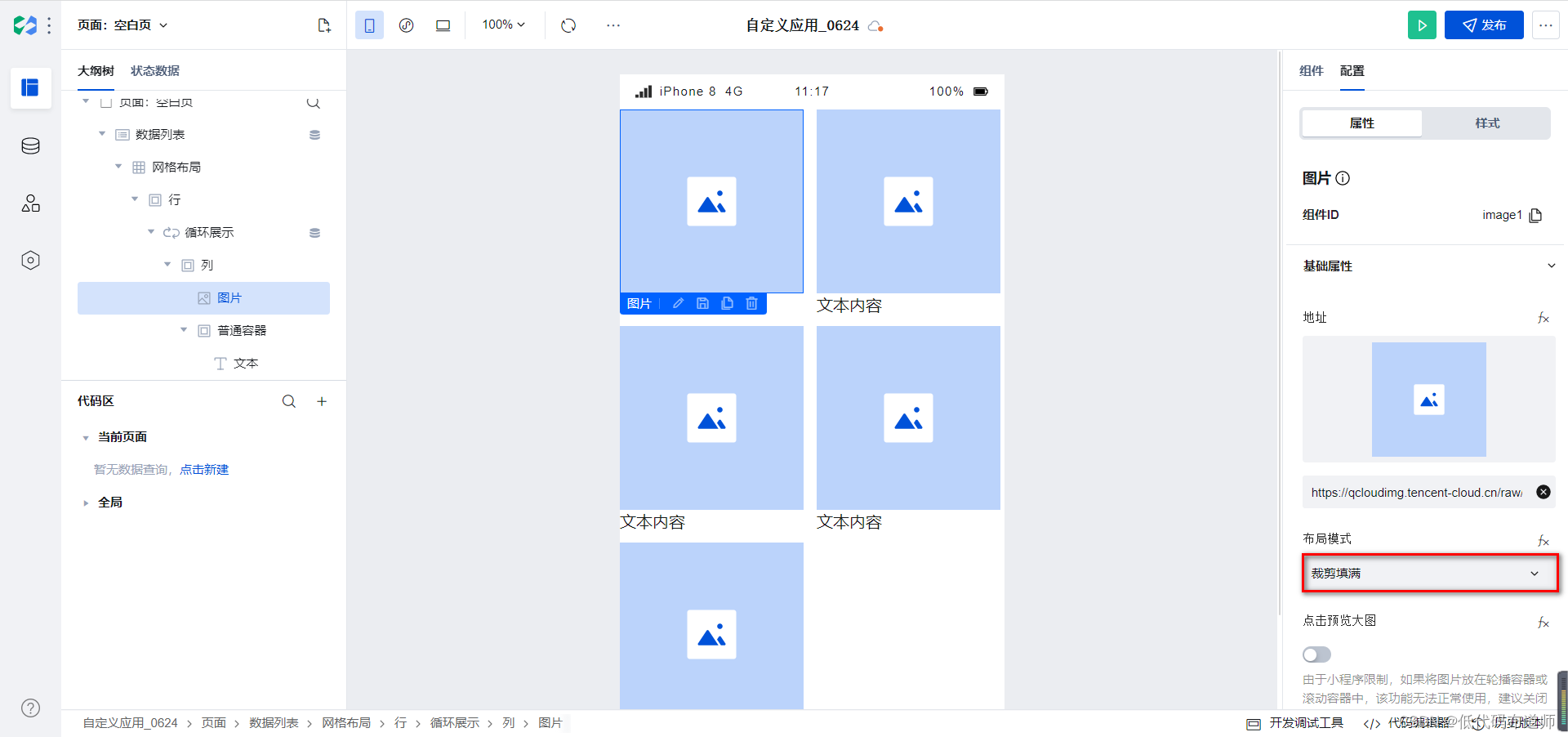Click the 图片 info circle icon
Viewport: 1568px width, 737px height.
[x=1343, y=178]
